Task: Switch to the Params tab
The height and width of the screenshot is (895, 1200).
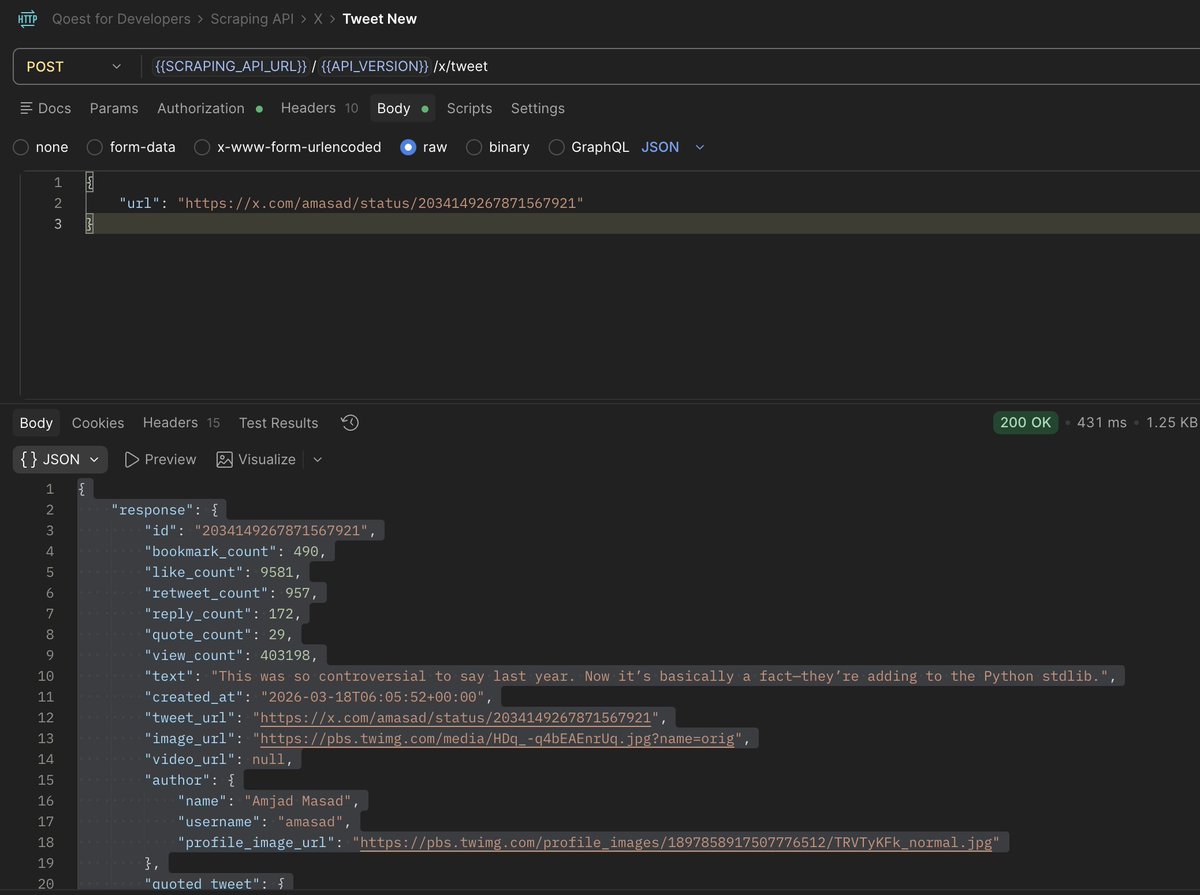Action: pos(114,108)
